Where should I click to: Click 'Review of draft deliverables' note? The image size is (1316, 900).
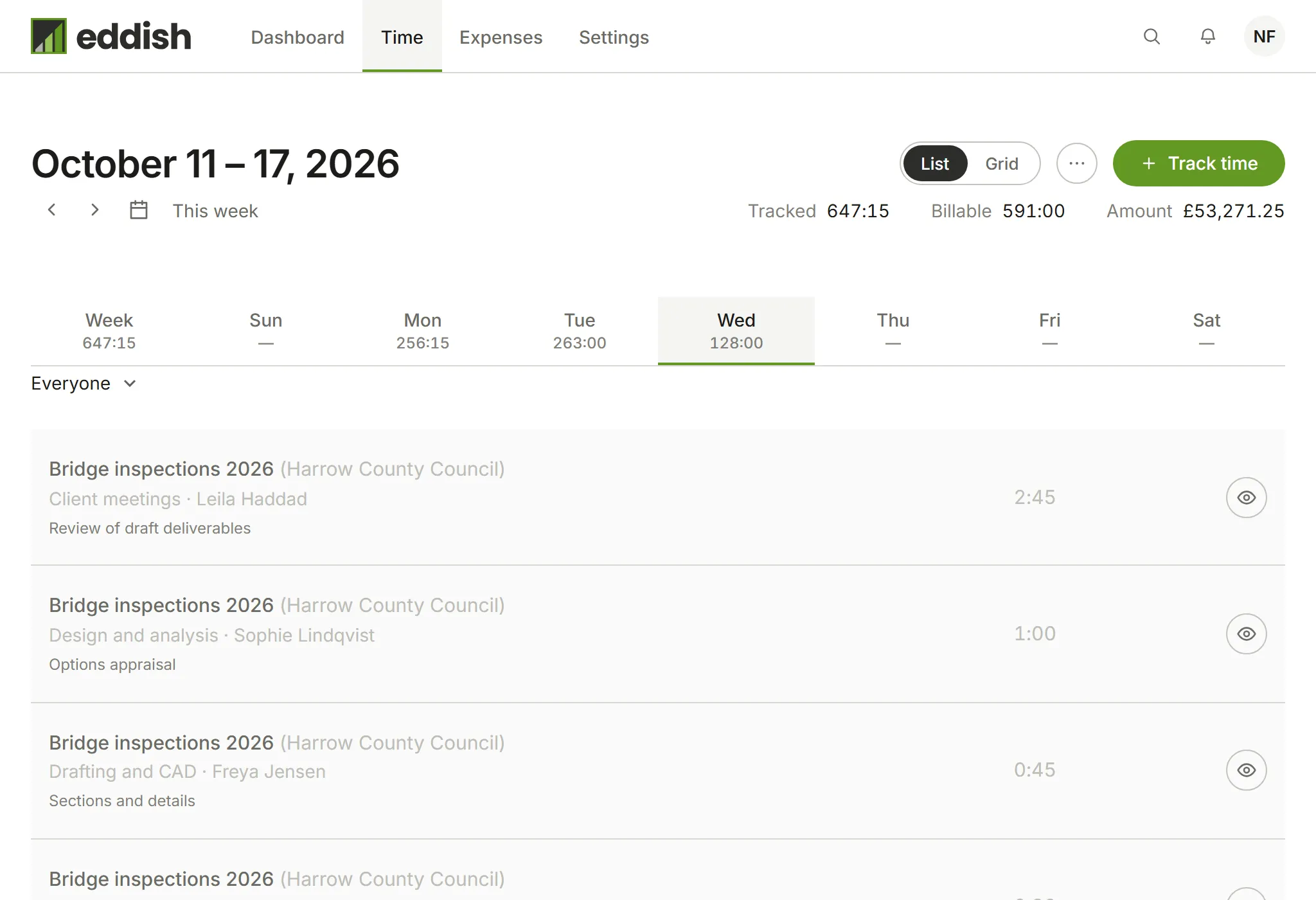click(x=150, y=528)
